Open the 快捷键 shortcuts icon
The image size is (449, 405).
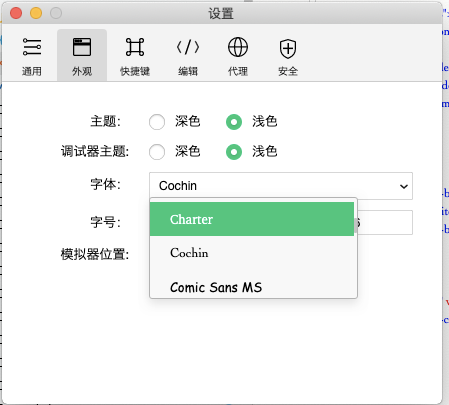[x=135, y=47]
